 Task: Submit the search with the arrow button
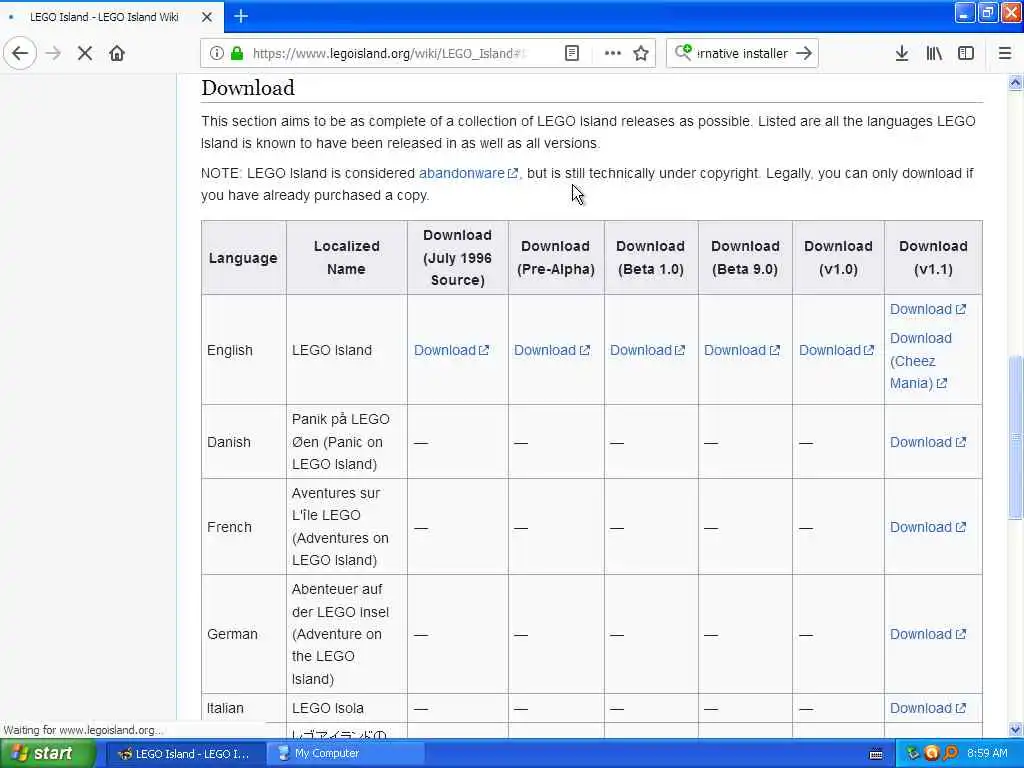[805, 54]
